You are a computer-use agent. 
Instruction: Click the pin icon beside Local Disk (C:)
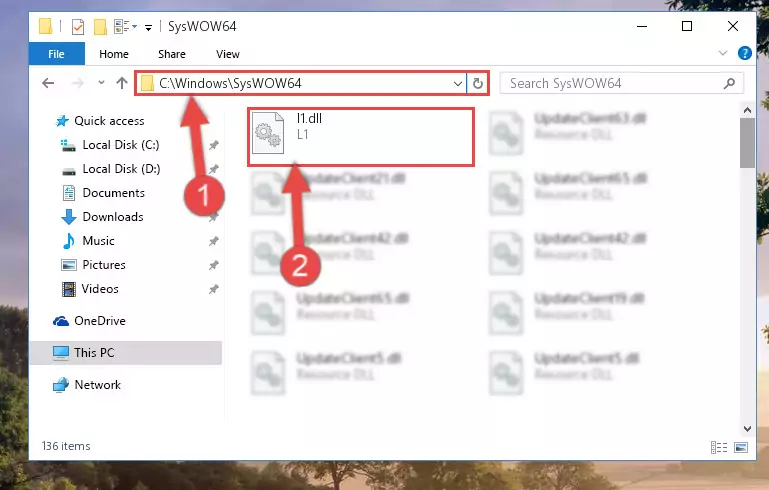tap(213, 145)
